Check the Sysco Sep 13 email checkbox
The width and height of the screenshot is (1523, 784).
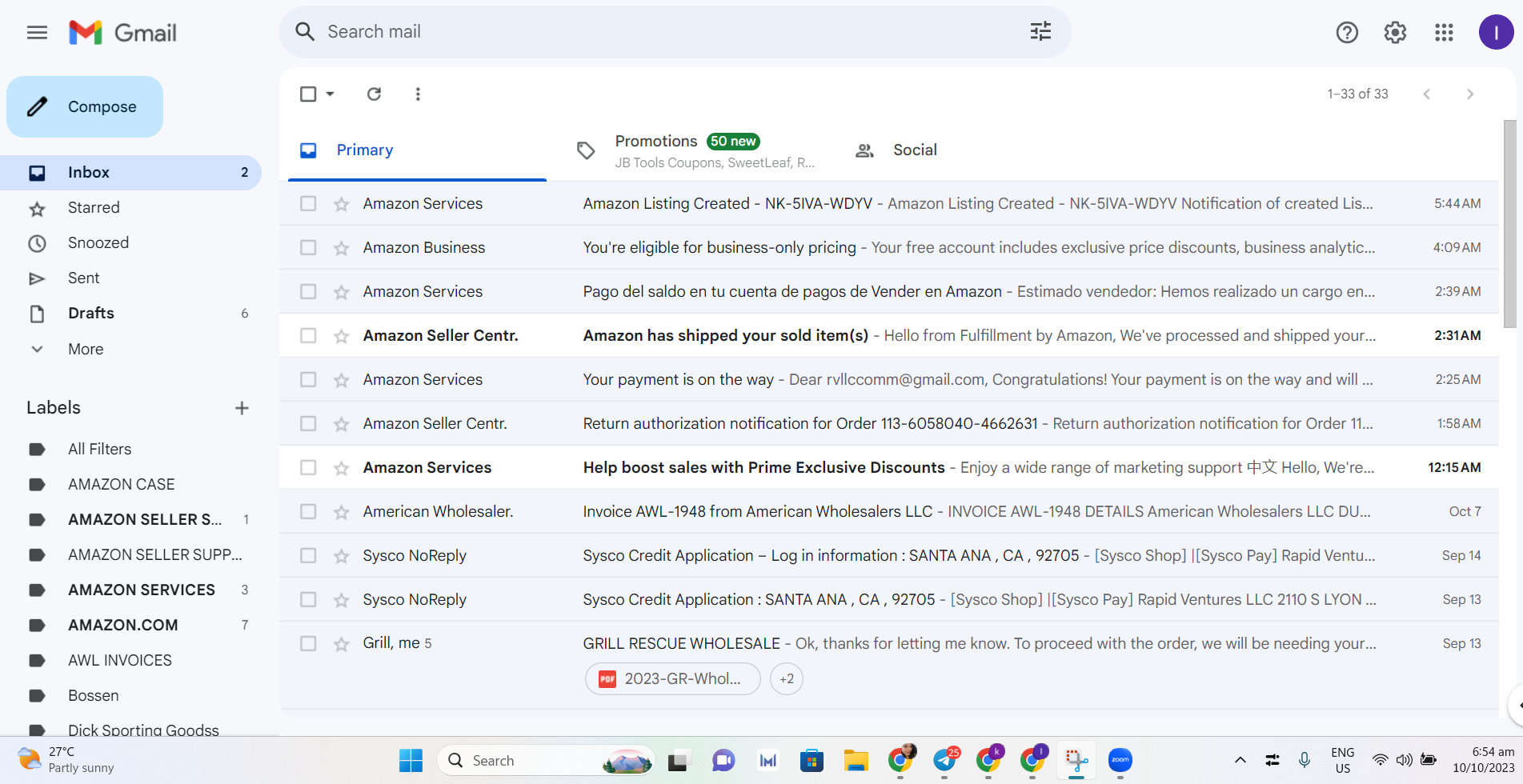pyautogui.click(x=308, y=599)
